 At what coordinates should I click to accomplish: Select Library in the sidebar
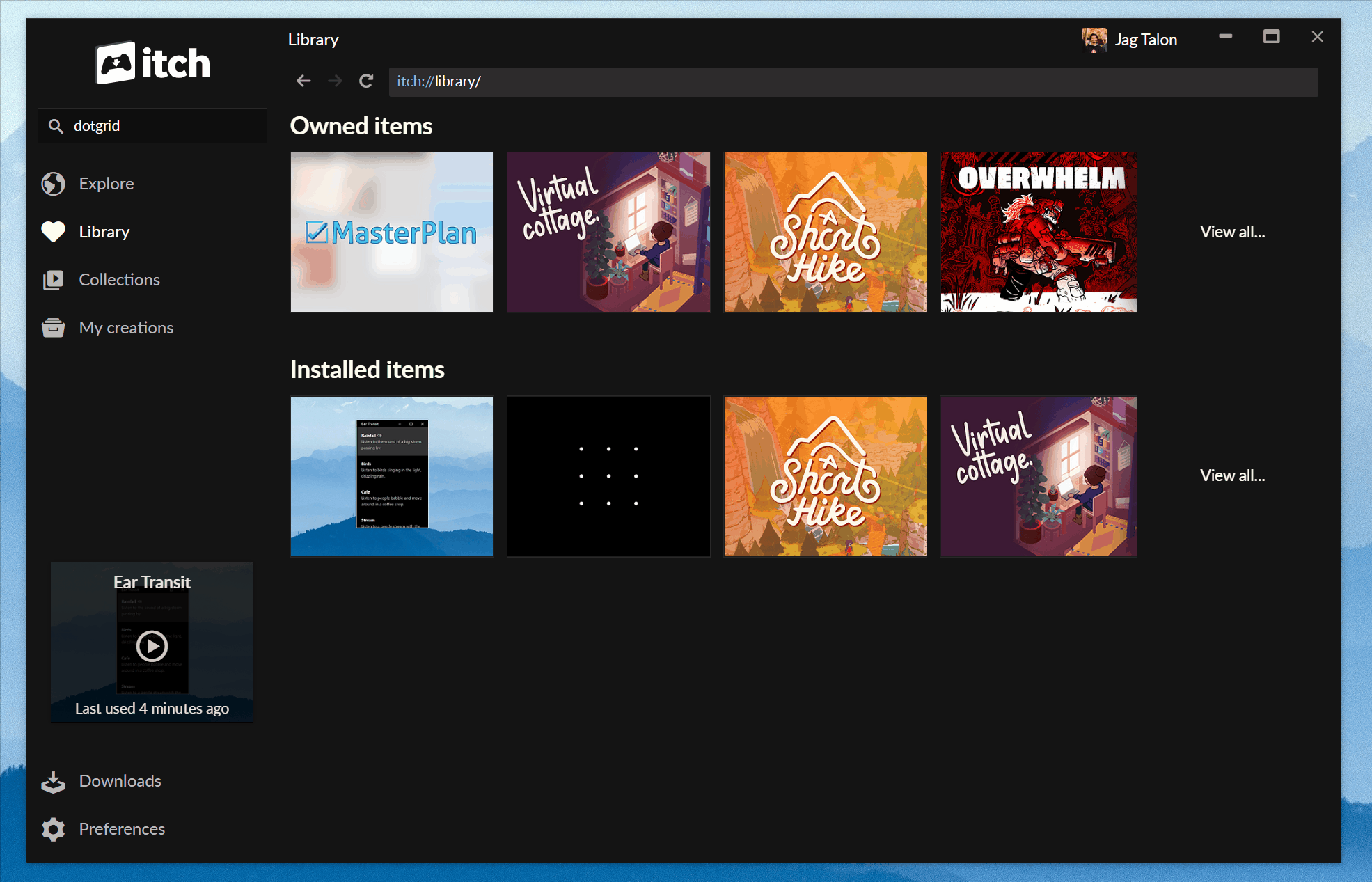[x=104, y=232]
